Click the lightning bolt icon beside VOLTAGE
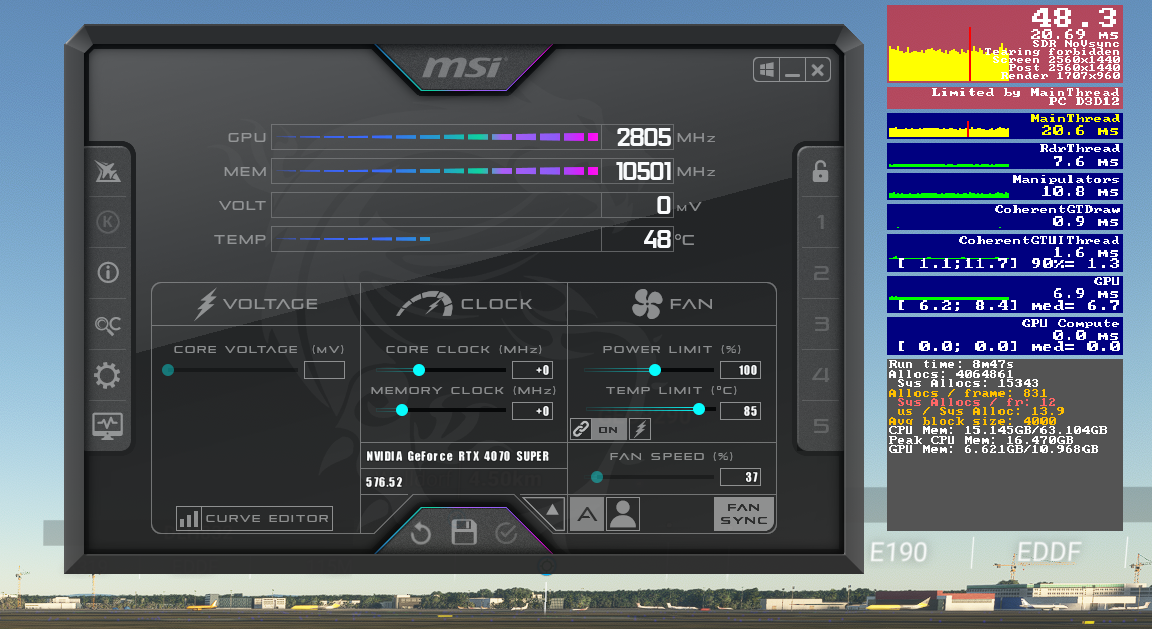The height and width of the screenshot is (629, 1152). [x=205, y=304]
